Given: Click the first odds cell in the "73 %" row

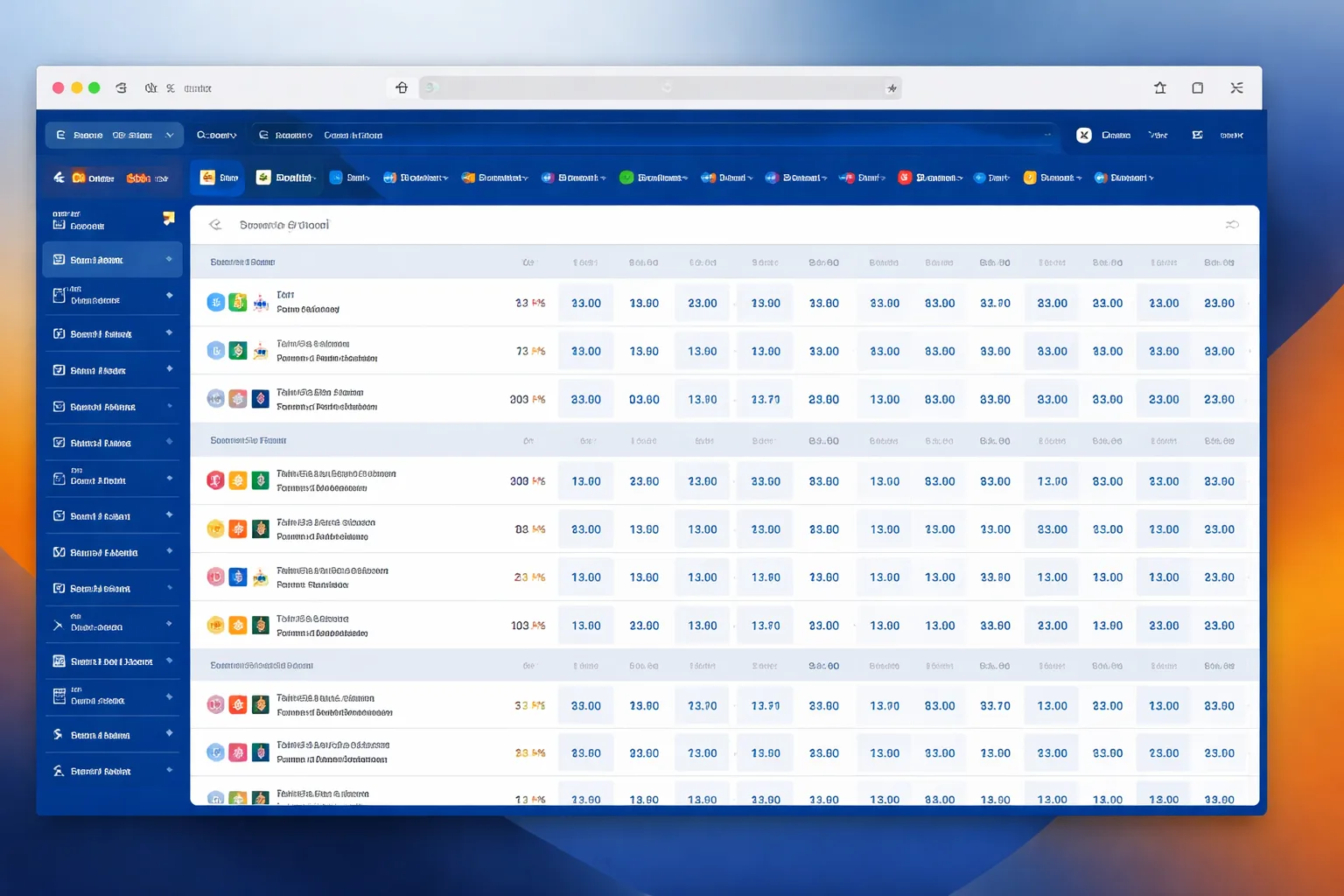Looking at the screenshot, I should coord(586,351).
